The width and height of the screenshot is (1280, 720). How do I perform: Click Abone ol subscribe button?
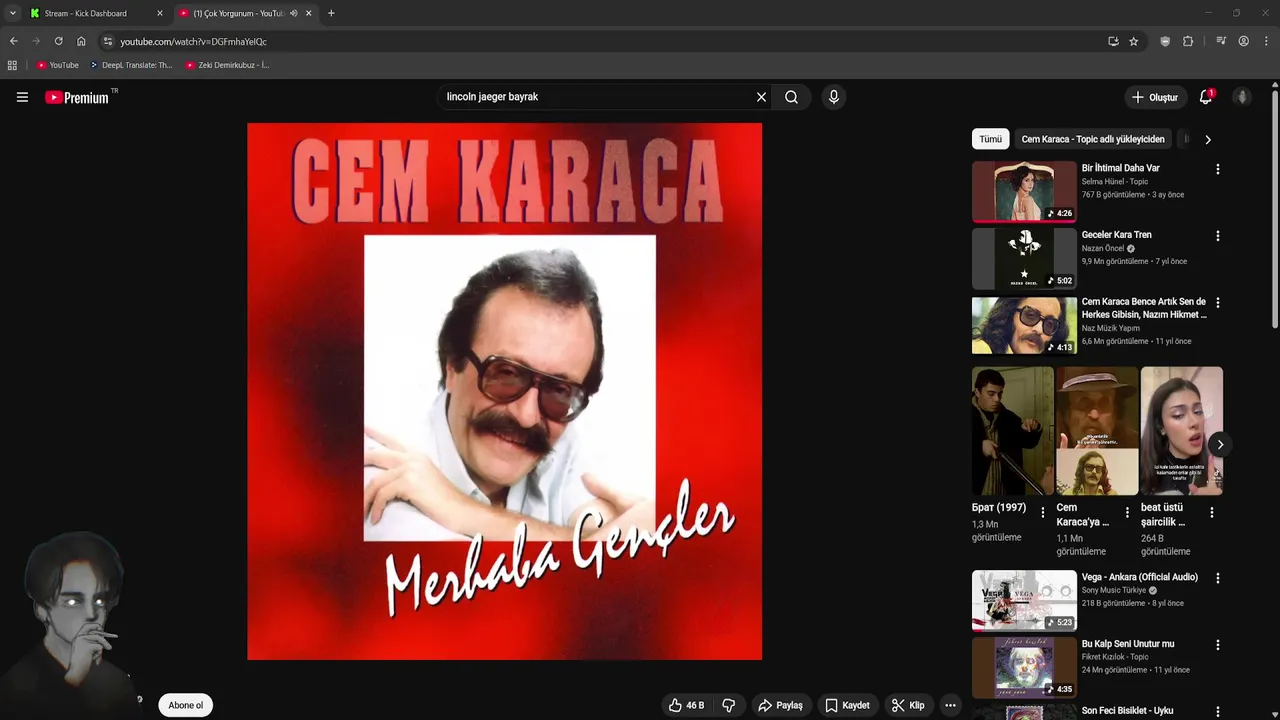click(185, 705)
